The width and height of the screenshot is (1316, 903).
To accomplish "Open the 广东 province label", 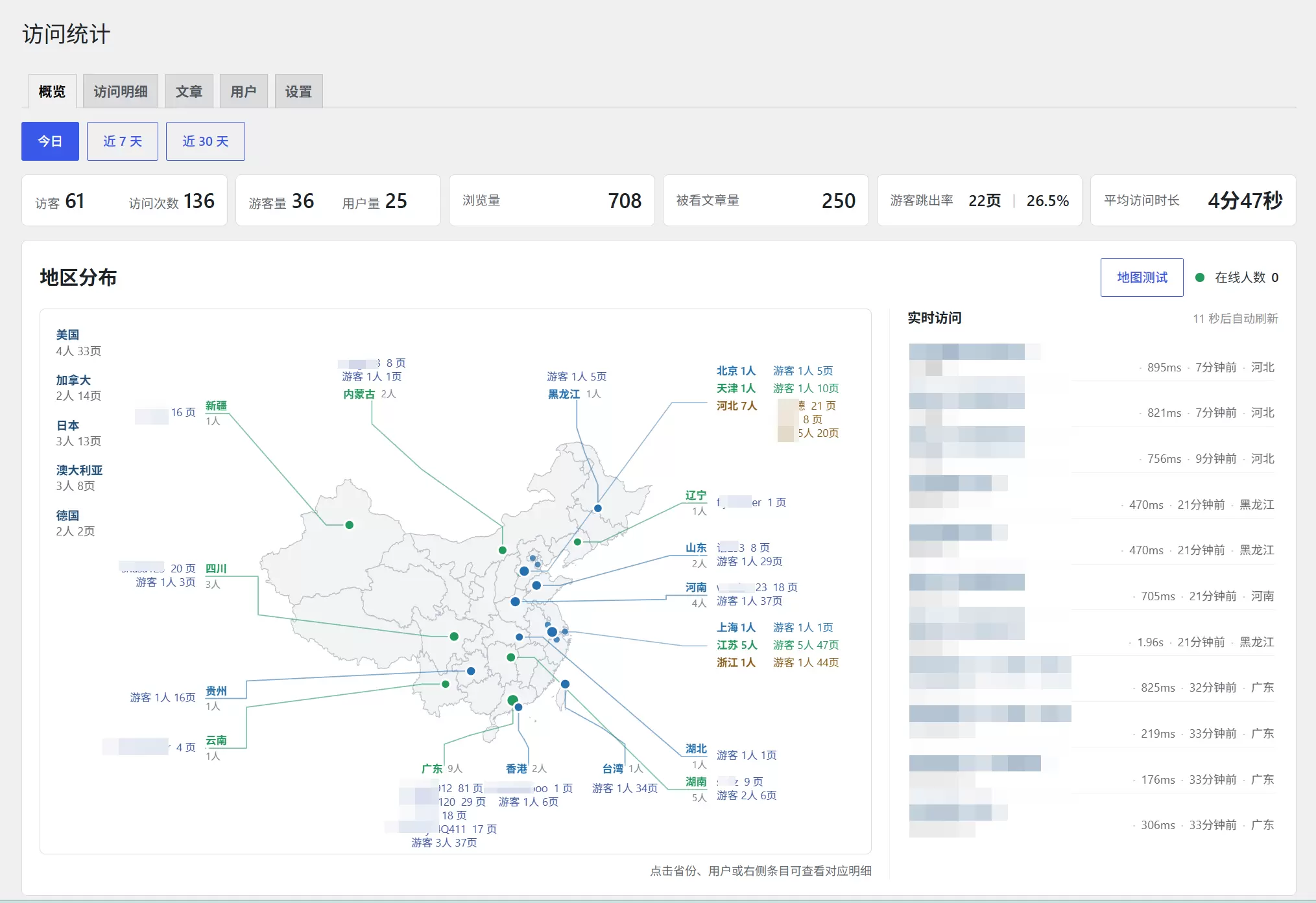I will coord(432,769).
